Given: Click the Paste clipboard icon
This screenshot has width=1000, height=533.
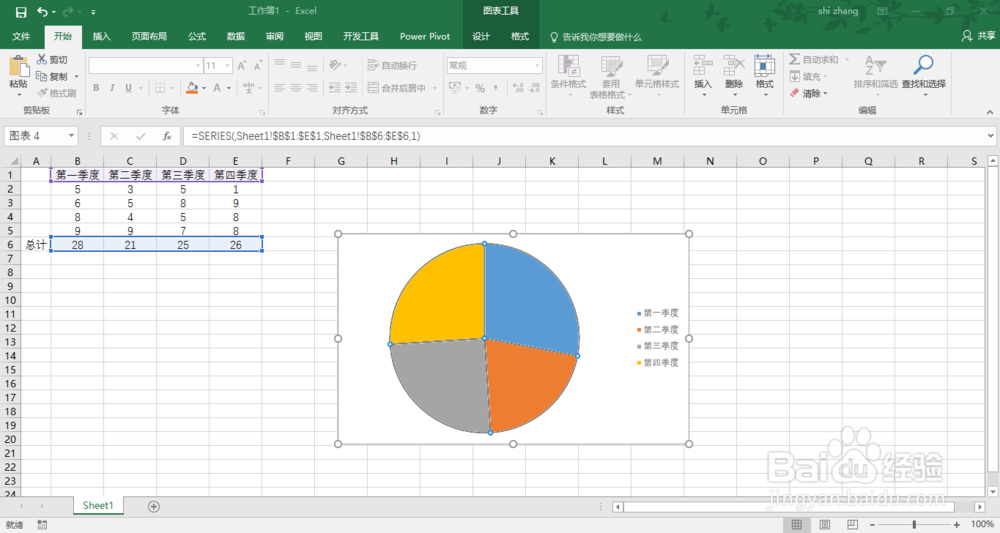Looking at the screenshot, I should [x=18, y=67].
